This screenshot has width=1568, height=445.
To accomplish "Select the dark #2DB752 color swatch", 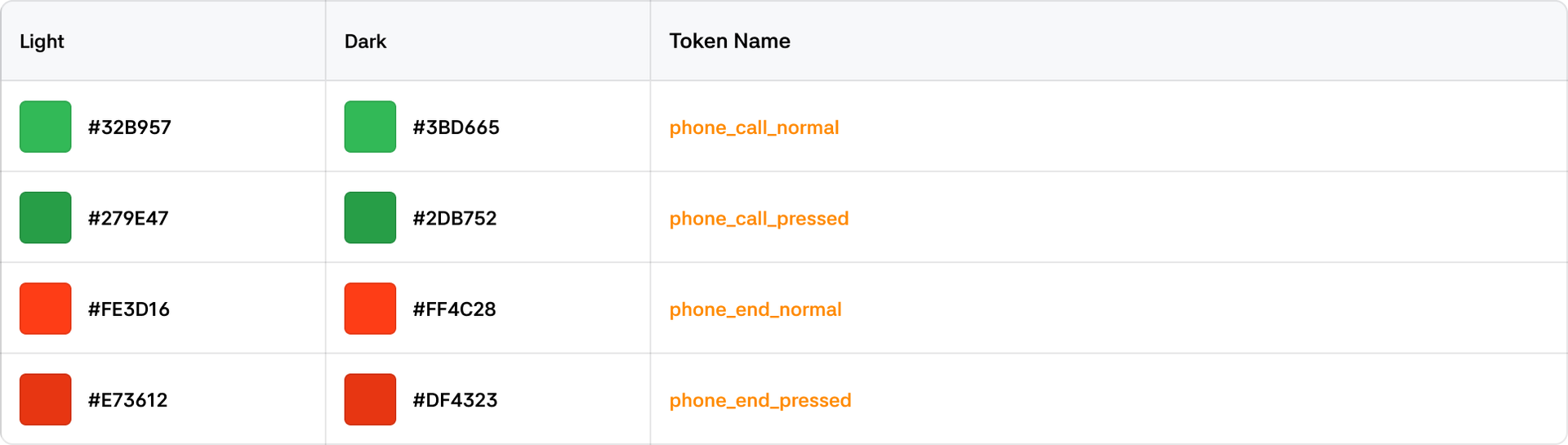I will 370,218.
